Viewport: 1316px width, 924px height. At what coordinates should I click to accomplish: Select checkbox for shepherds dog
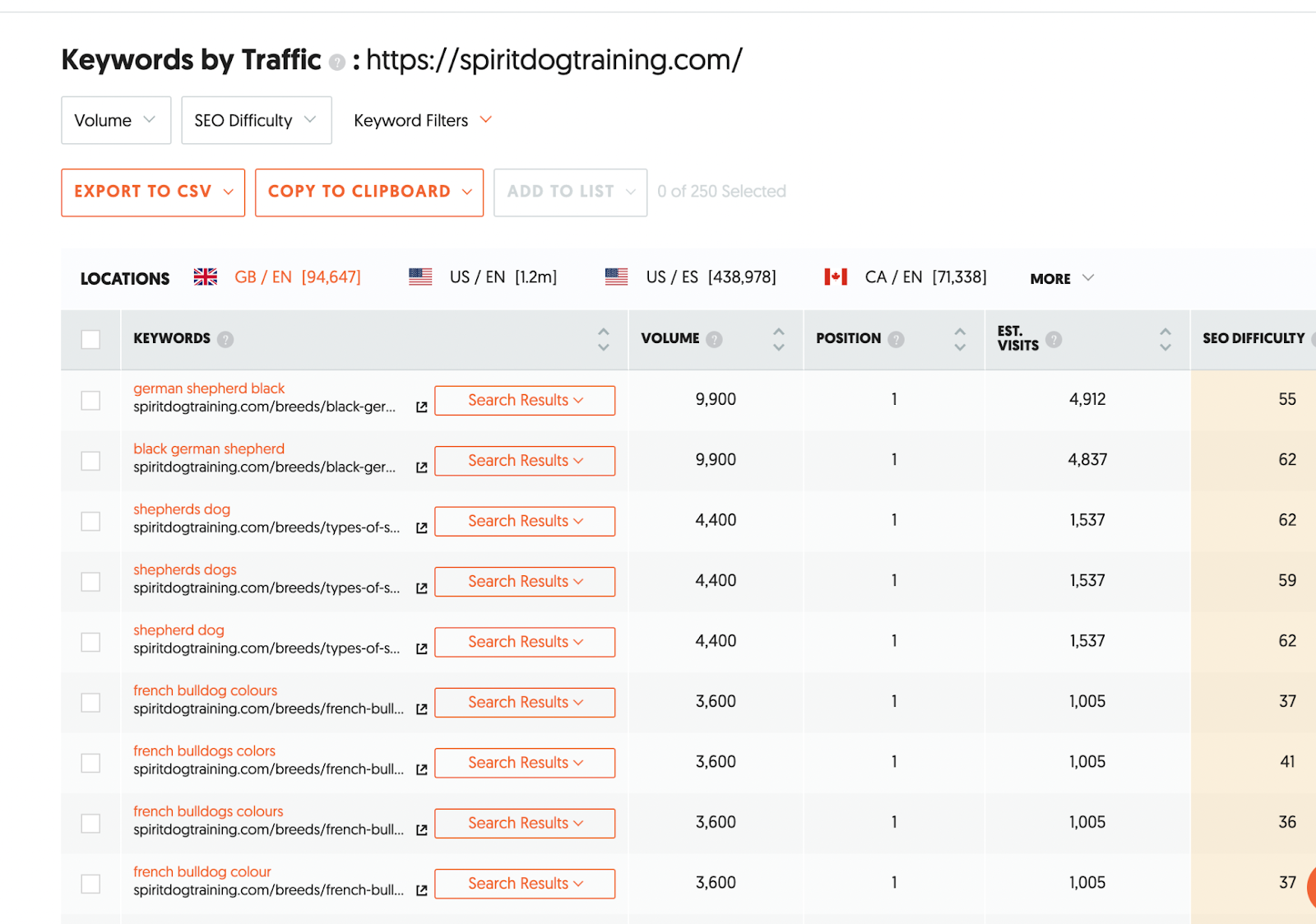point(90,522)
